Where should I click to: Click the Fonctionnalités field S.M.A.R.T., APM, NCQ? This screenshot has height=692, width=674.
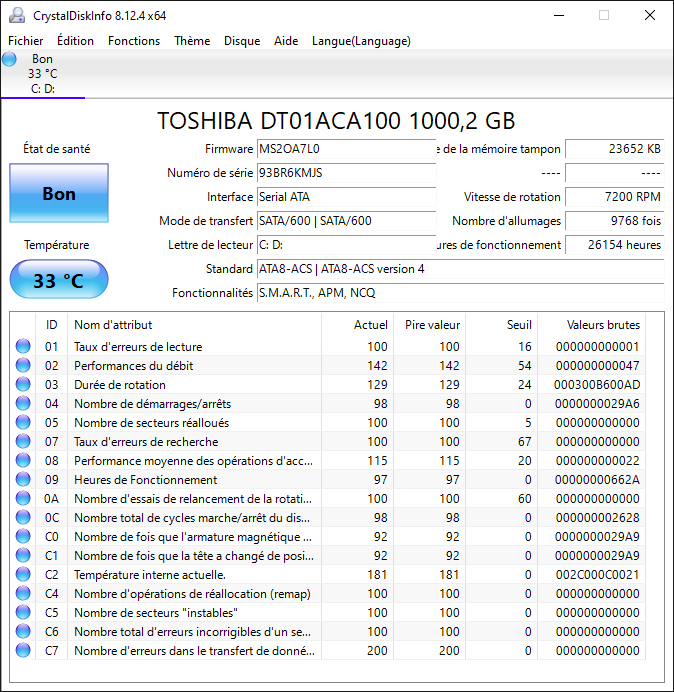tap(460, 293)
